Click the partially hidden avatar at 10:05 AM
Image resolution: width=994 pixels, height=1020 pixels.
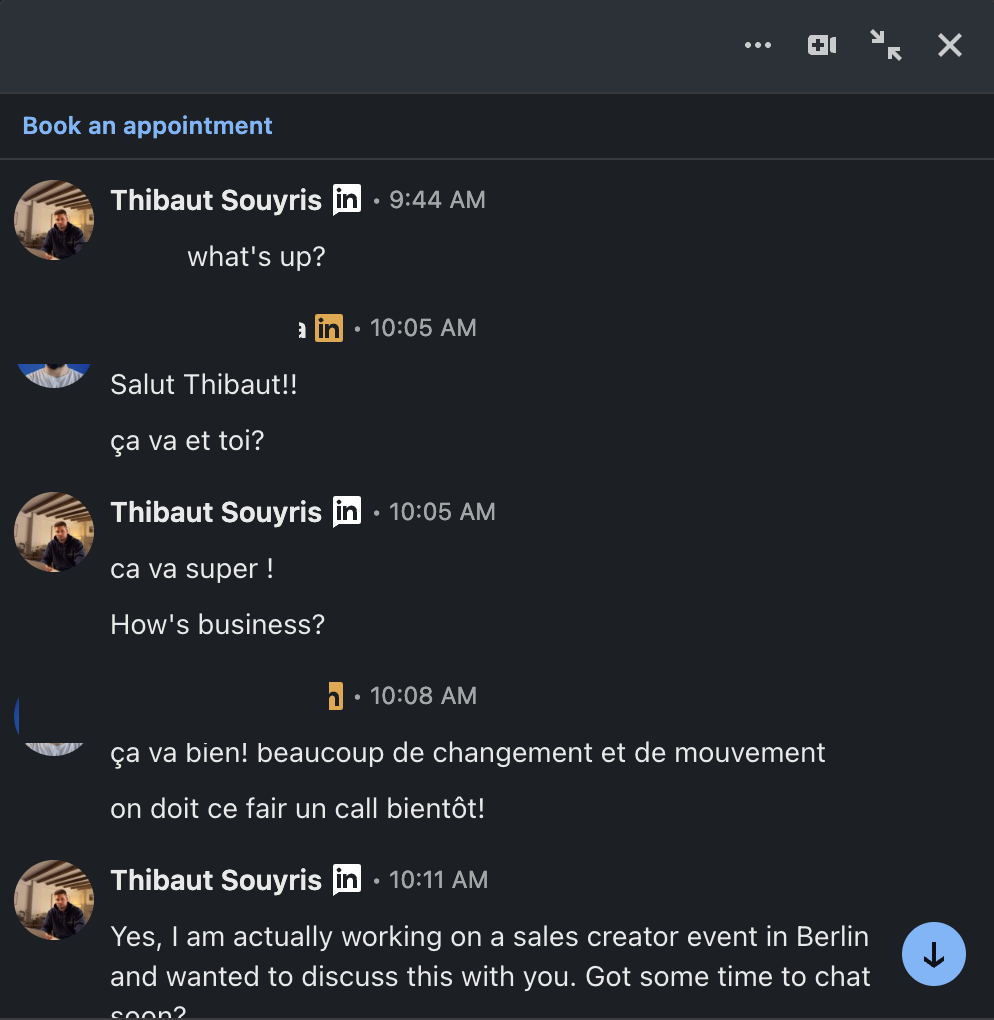click(x=54, y=374)
